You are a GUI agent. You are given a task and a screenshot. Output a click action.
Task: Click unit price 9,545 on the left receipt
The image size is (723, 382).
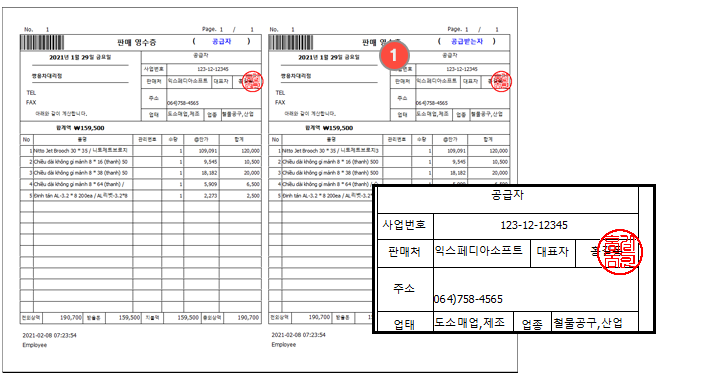[x=210, y=162]
